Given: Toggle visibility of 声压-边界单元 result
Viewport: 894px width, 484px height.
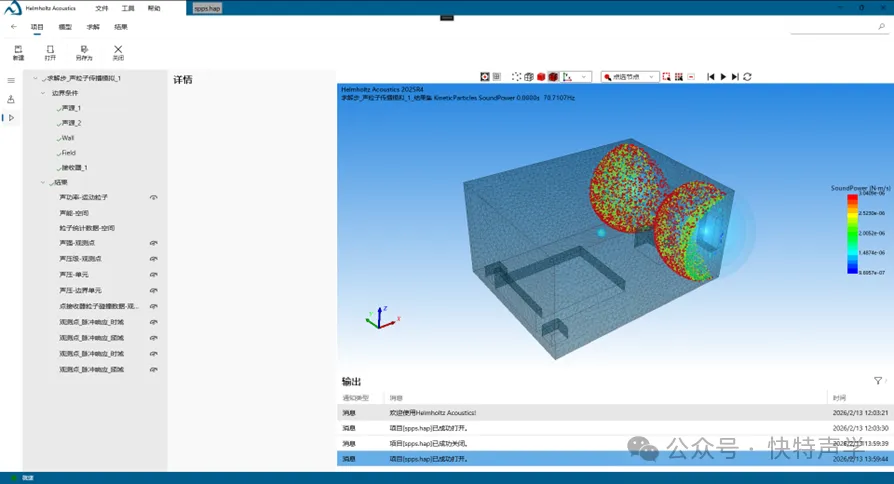Looking at the screenshot, I should [153, 290].
